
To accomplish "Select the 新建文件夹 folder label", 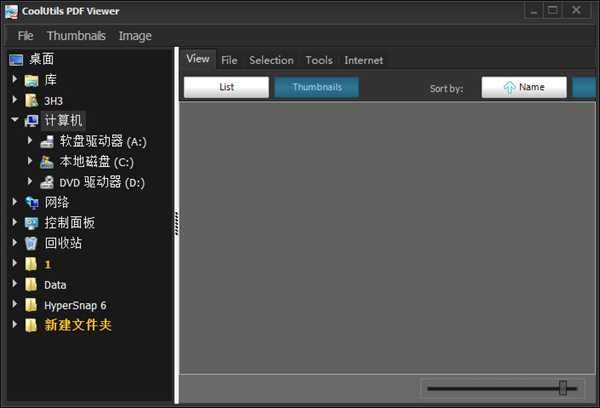I will (78, 325).
